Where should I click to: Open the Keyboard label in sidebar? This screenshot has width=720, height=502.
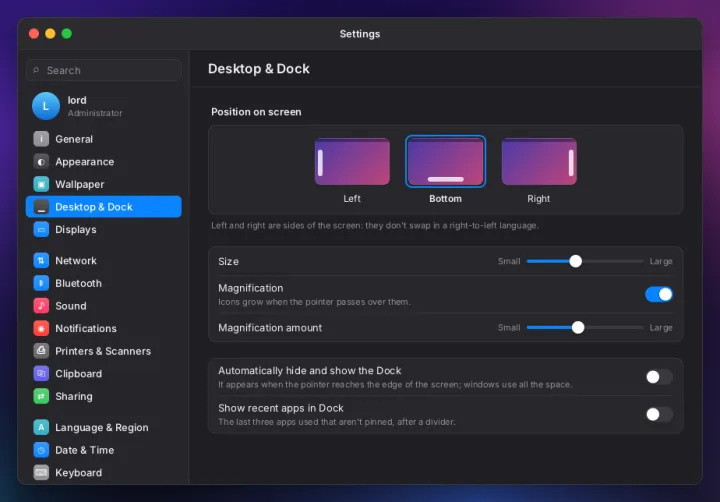pyautogui.click(x=79, y=473)
